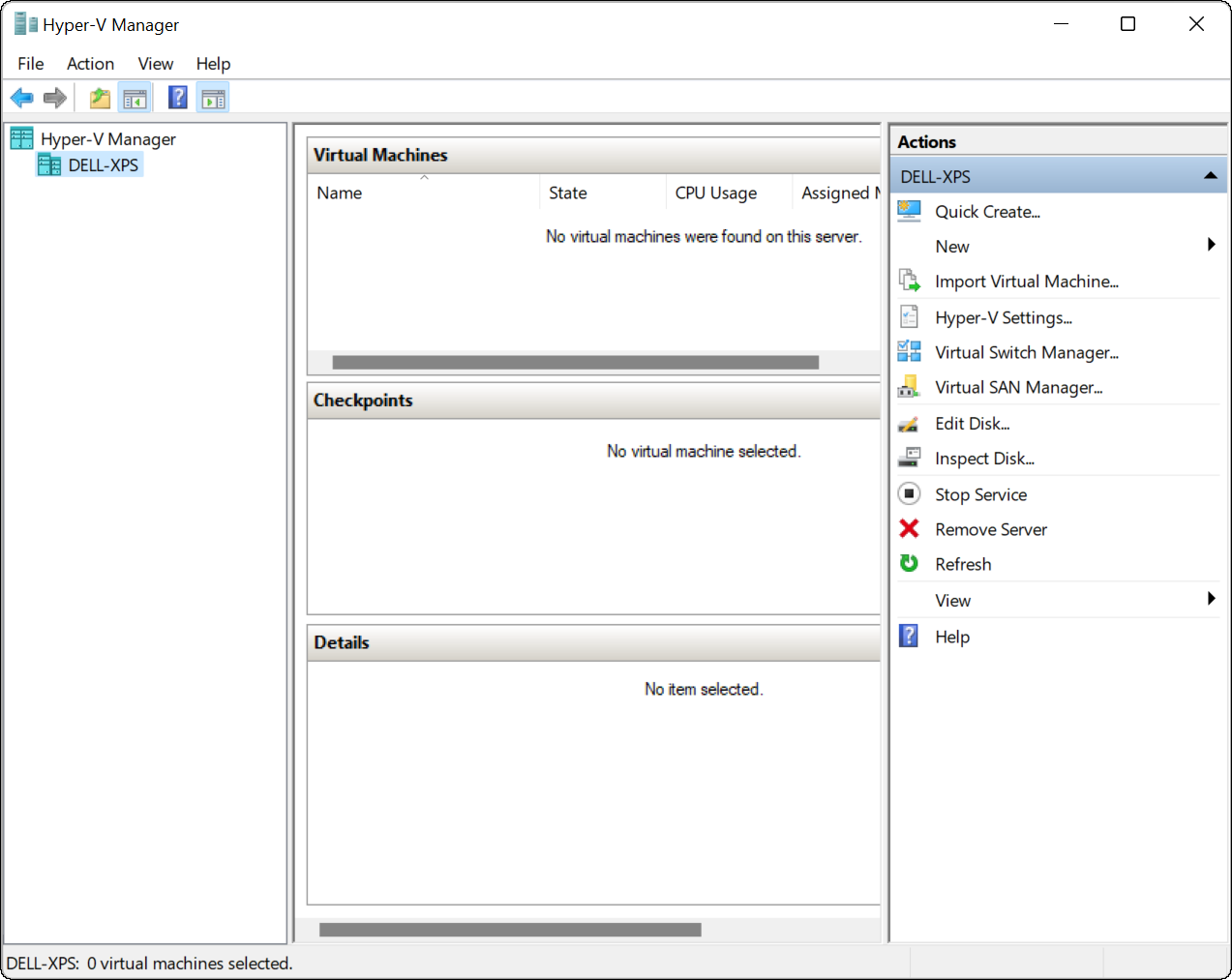The image size is (1232, 980).
Task: Expand the View submenu in Actions pane
Action: click(x=1211, y=600)
